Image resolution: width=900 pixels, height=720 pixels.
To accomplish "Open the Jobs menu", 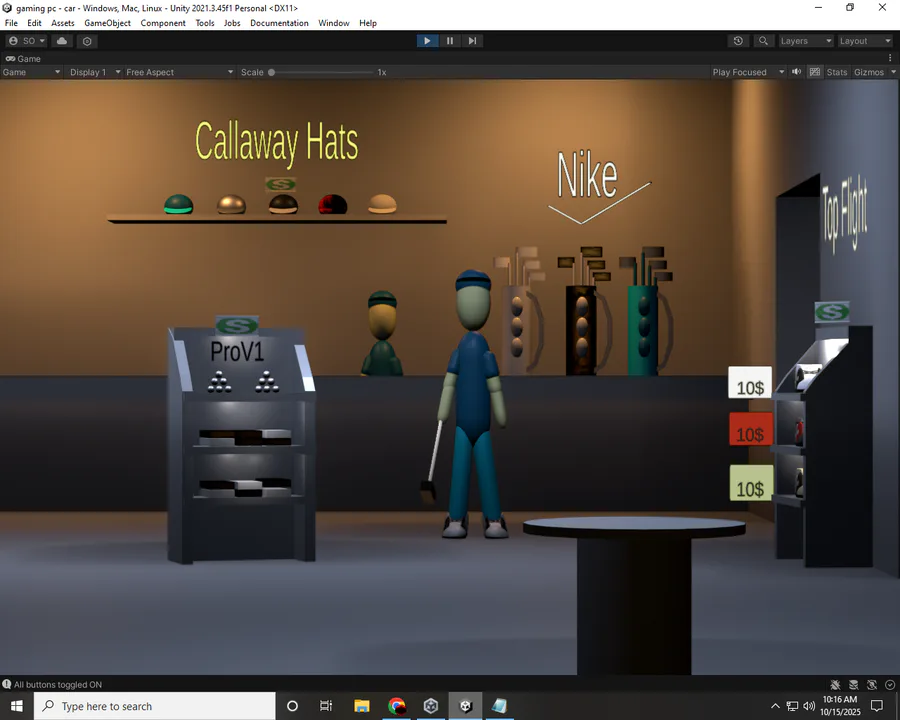I will (232, 23).
